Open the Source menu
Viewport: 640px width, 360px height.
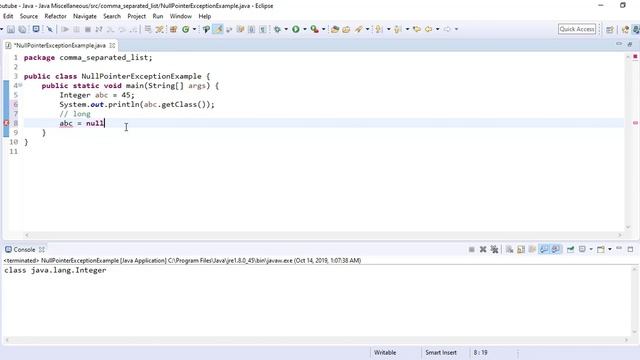point(29,16)
